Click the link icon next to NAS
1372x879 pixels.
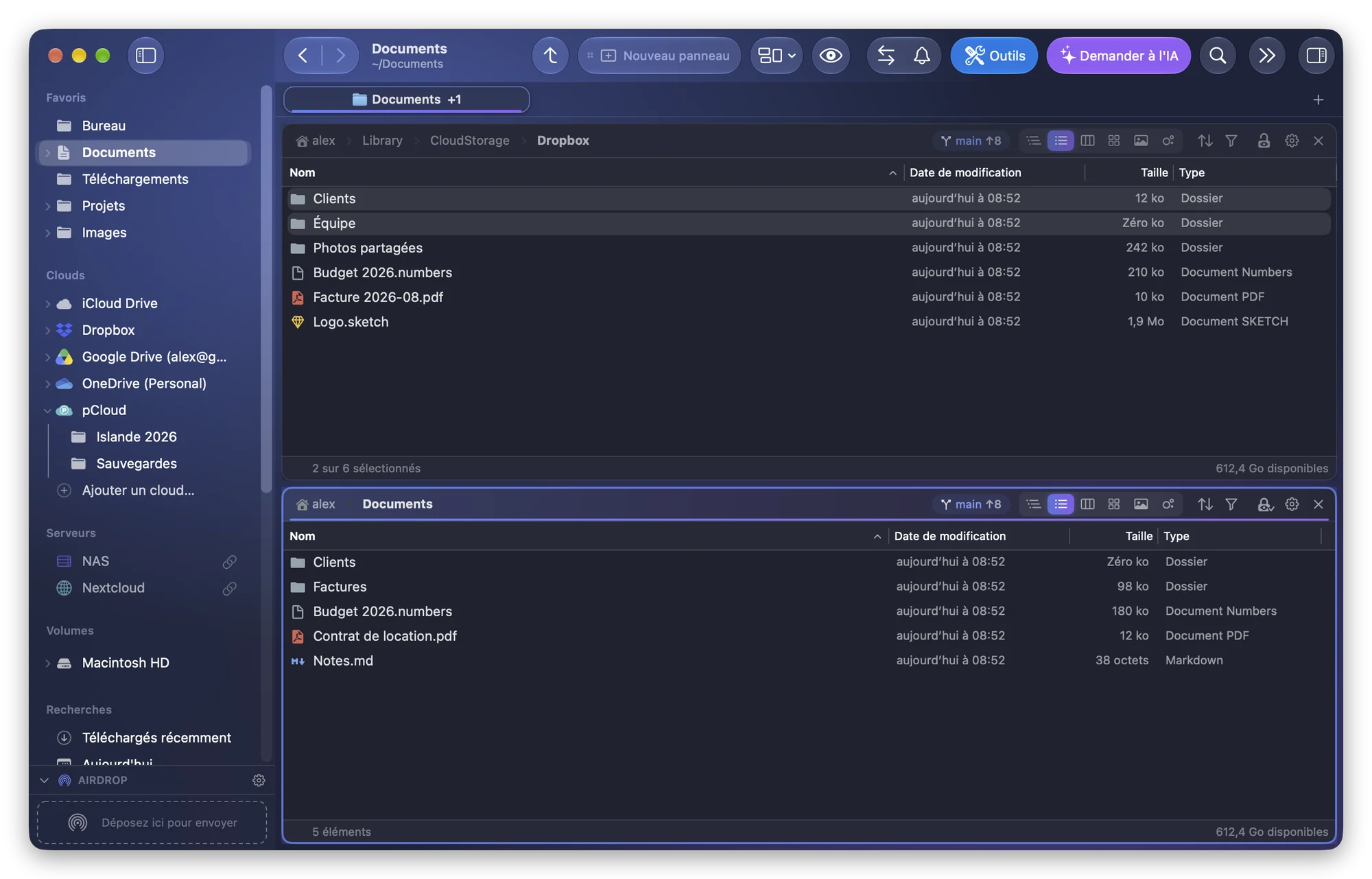click(x=230, y=562)
